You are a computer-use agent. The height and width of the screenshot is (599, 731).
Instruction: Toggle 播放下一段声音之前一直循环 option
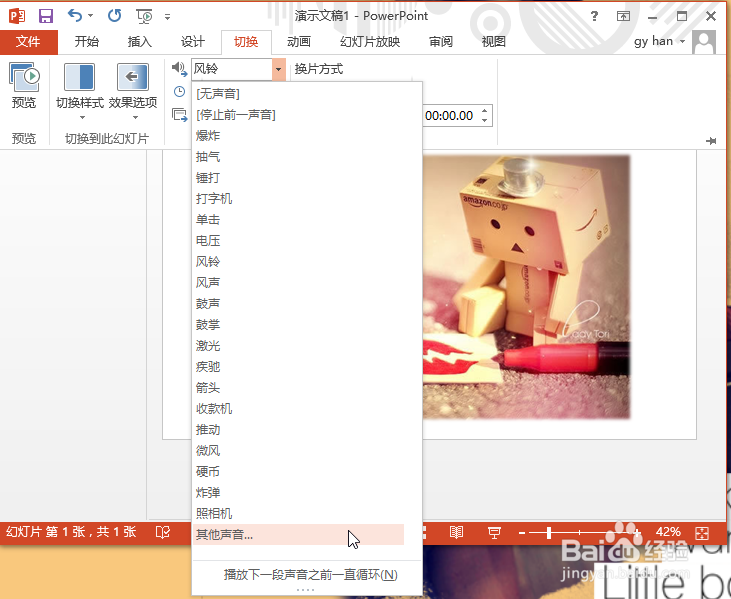pyautogui.click(x=307, y=575)
